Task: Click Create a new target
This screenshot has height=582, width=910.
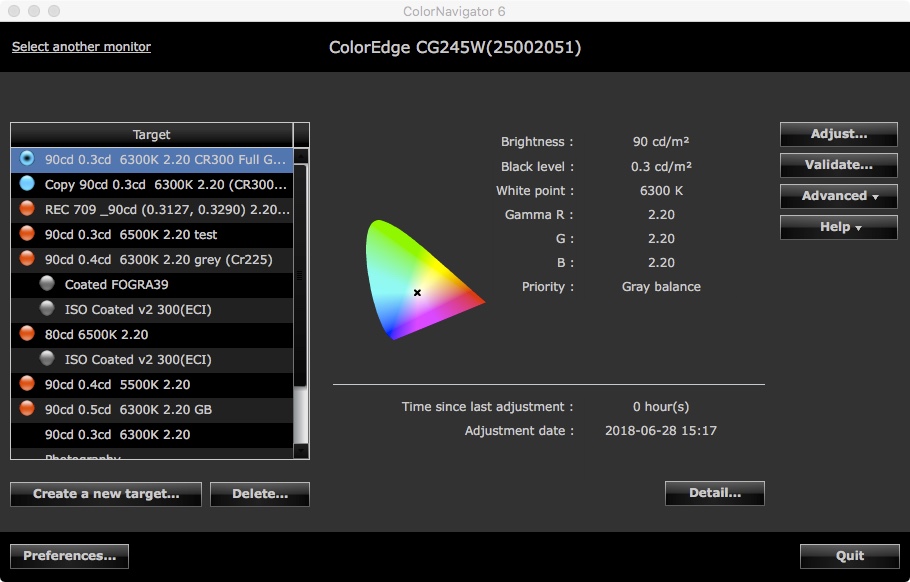Action: tap(105, 493)
